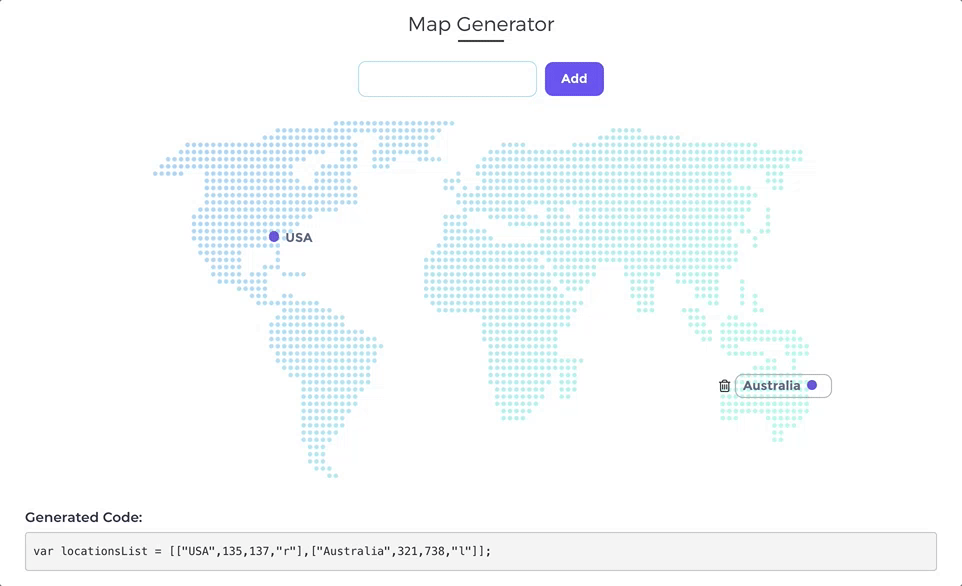Click the Add button
The height and width of the screenshot is (586, 962).
[574, 79]
